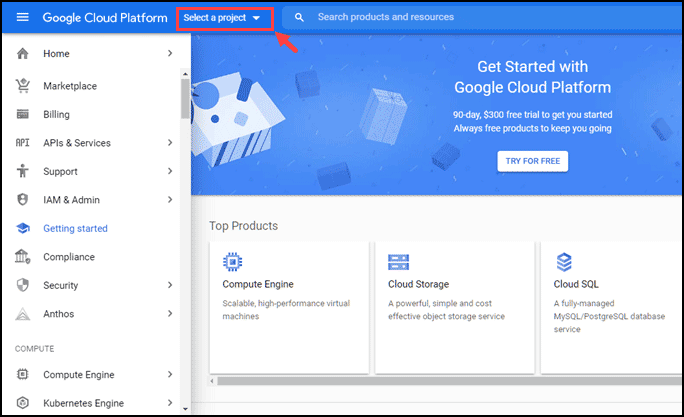This screenshot has height=417, width=684.
Task: Click the IAM & Admin shield icon
Action: click(23, 199)
